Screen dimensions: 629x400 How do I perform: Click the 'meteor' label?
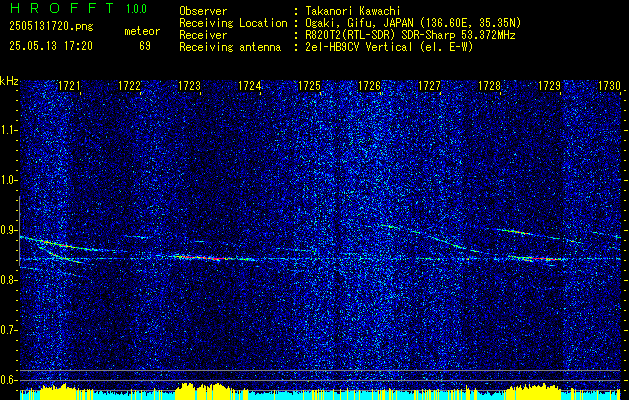(x=142, y=31)
